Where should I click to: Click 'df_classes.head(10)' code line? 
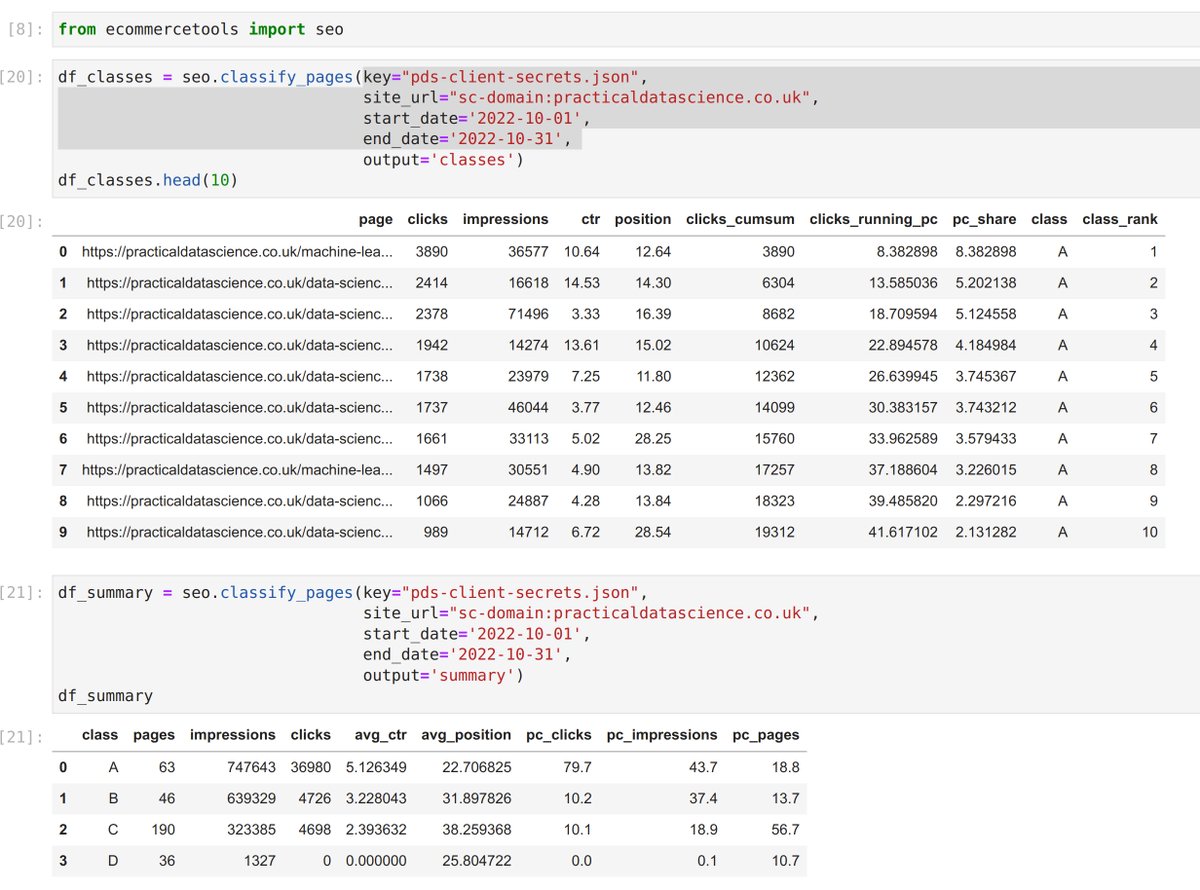pyautogui.click(x=148, y=181)
